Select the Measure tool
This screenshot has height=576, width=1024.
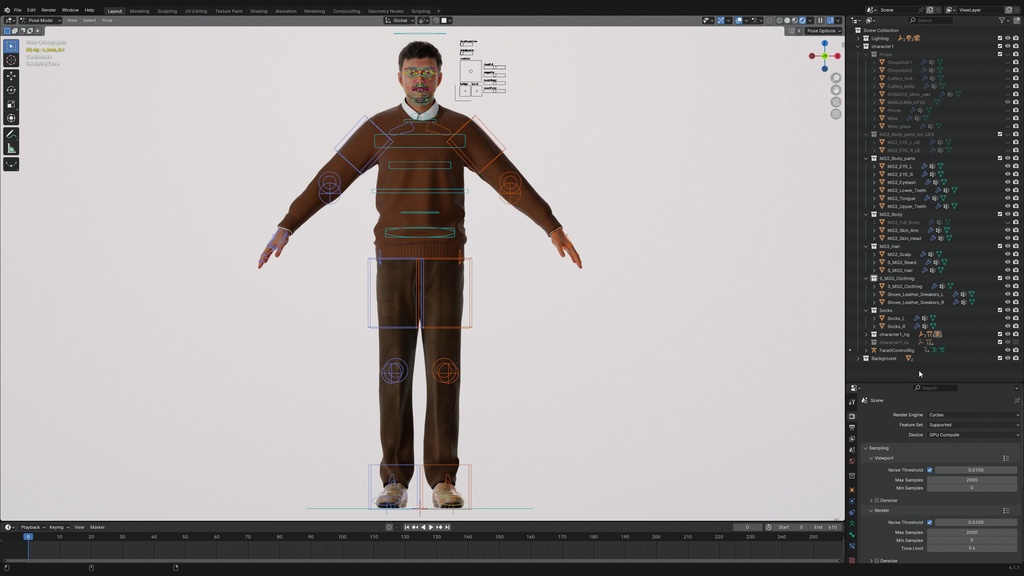pyautogui.click(x=11, y=147)
